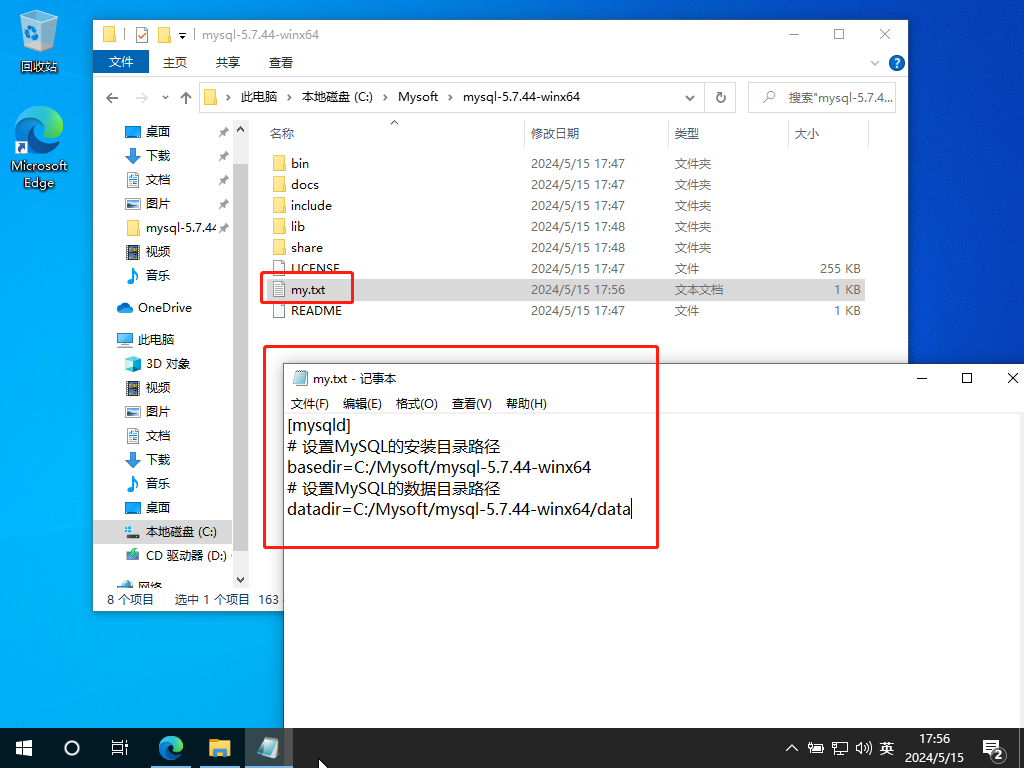Screen dimensions: 1024x768
Task: Click the 英 input method indicator
Action: [x=887, y=748]
